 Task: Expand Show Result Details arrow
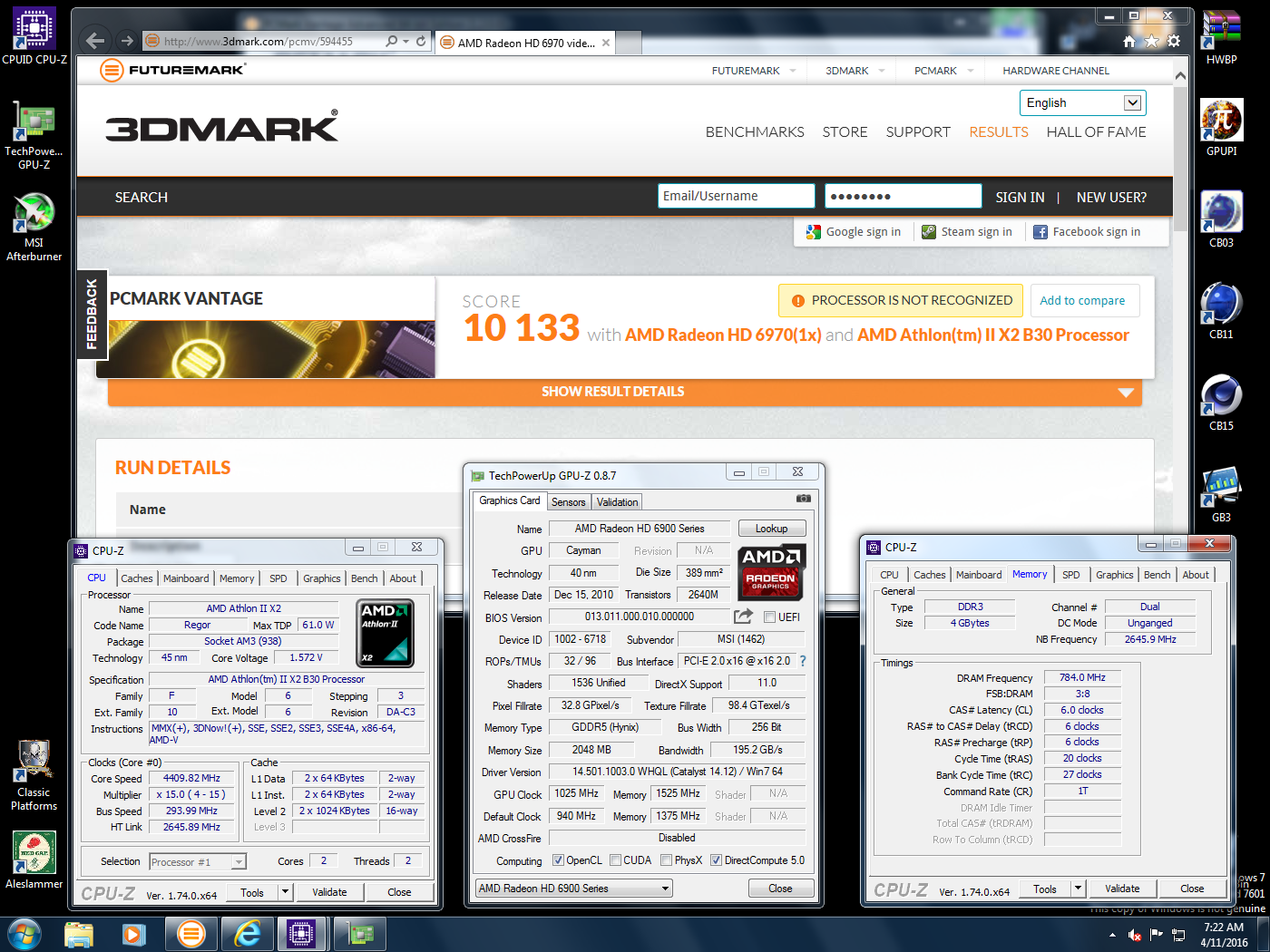tap(1126, 393)
